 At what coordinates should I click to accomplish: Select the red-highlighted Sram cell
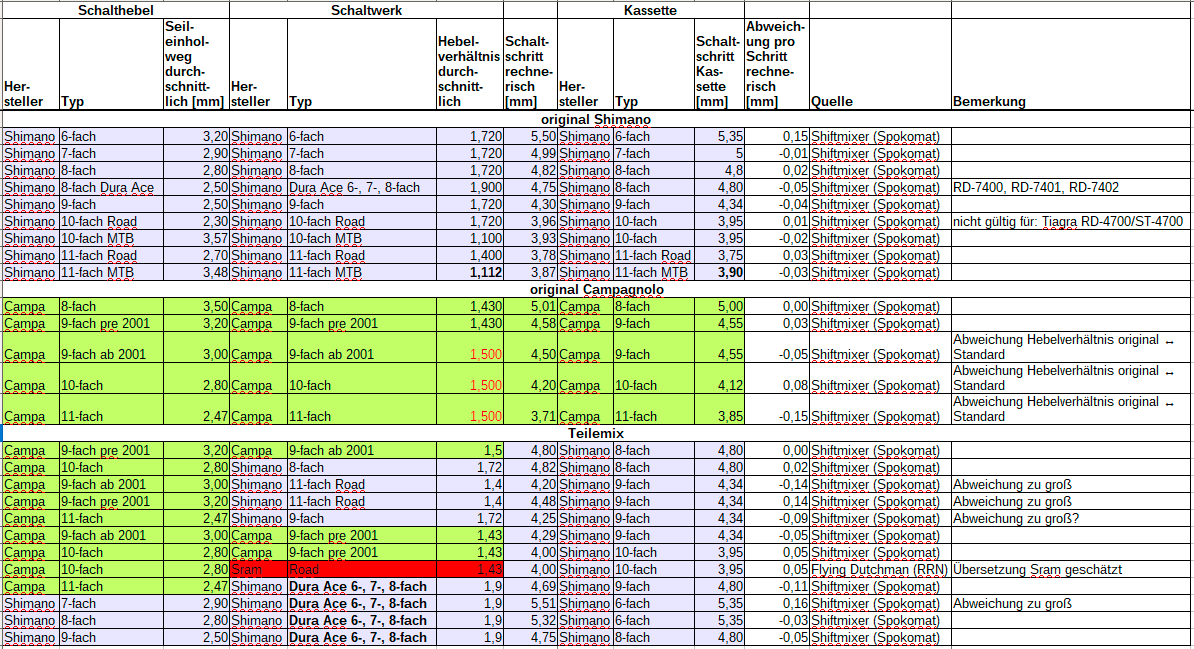tap(258, 569)
